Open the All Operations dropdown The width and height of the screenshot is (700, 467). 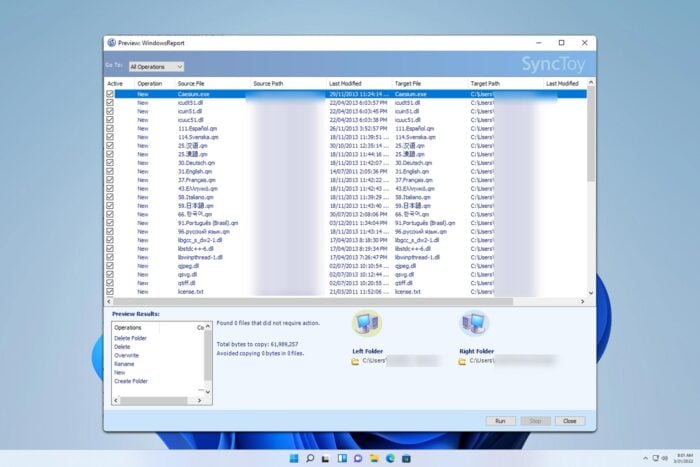click(x=156, y=66)
